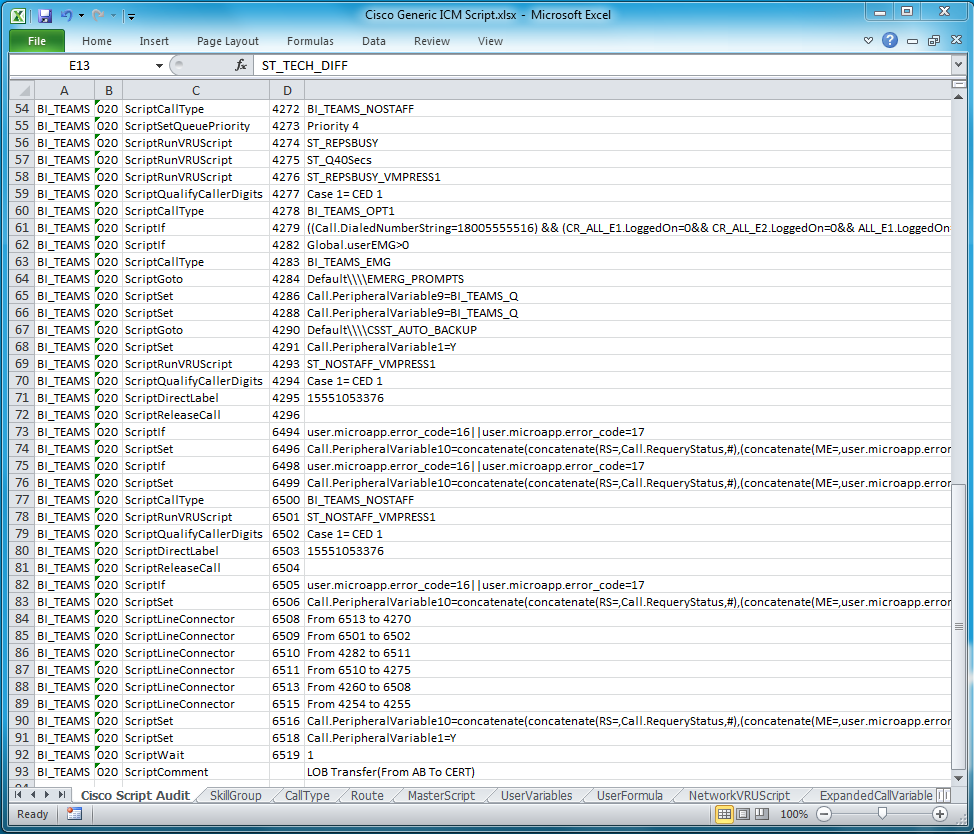Click the Name Box showing E13

coord(80,65)
